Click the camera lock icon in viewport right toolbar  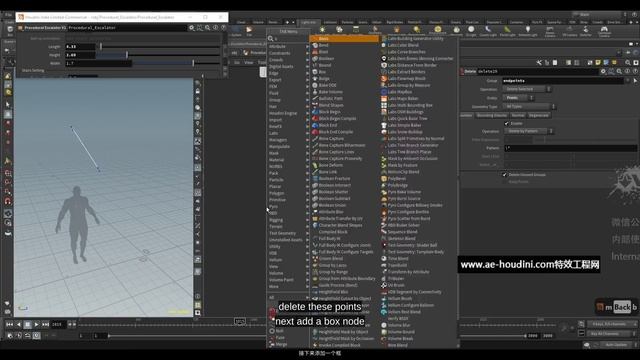click(198, 91)
